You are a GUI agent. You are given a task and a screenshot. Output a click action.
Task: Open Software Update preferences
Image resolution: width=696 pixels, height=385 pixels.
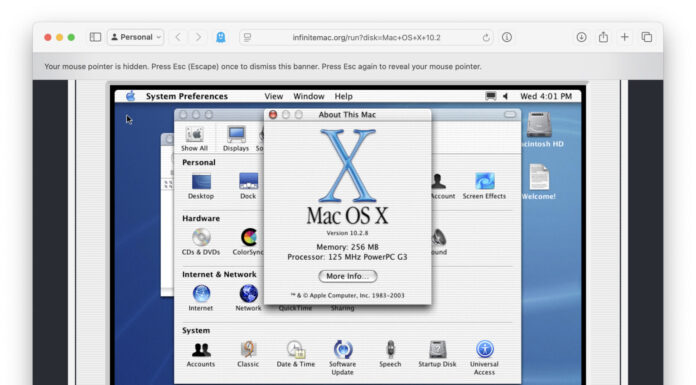(342, 357)
